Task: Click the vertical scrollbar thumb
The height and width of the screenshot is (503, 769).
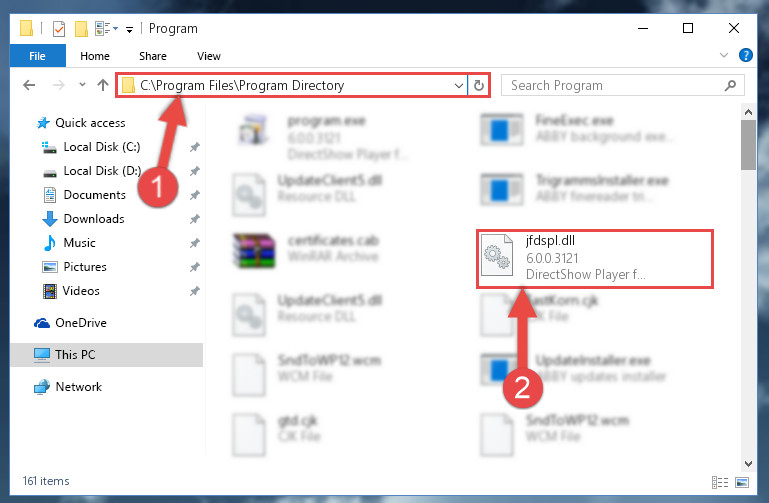Action: [748, 145]
